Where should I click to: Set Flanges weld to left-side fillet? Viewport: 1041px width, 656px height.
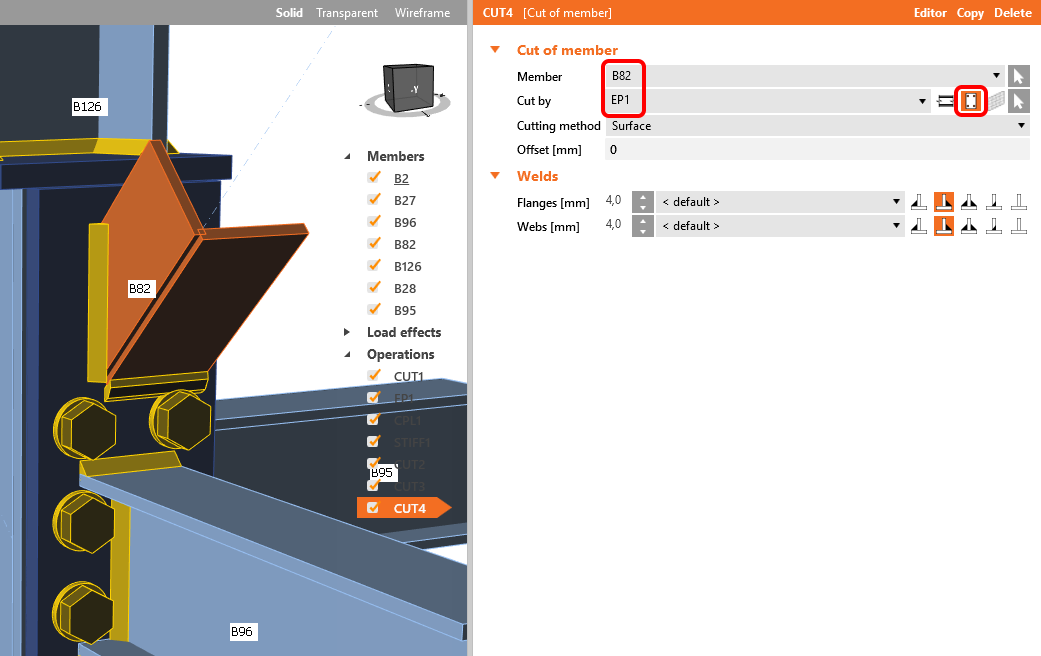pyautogui.click(x=919, y=202)
